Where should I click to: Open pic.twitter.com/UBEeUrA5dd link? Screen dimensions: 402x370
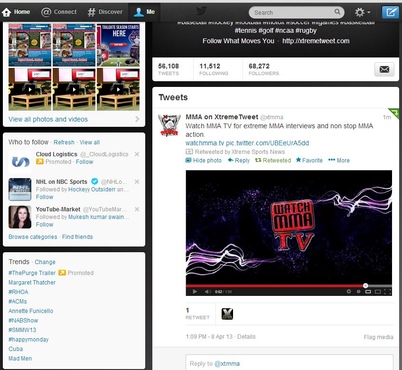(x=267, y=143)
